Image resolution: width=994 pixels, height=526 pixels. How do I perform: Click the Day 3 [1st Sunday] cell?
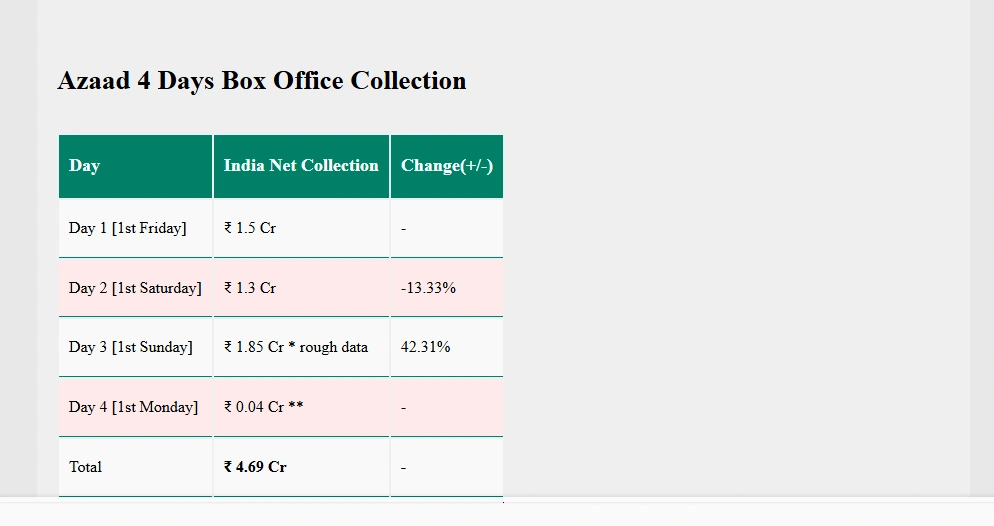click(x=136, y=347)
